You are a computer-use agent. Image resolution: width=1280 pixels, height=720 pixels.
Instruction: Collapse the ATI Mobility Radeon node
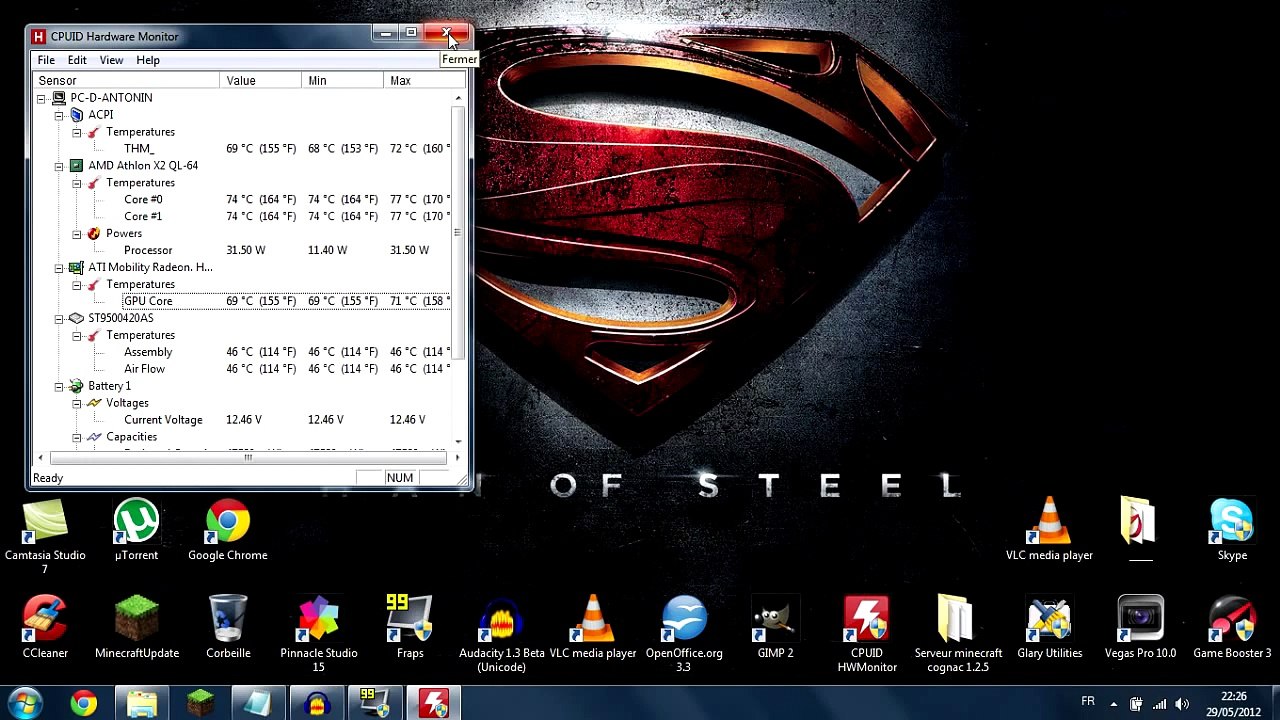click(x=59, y=268)
